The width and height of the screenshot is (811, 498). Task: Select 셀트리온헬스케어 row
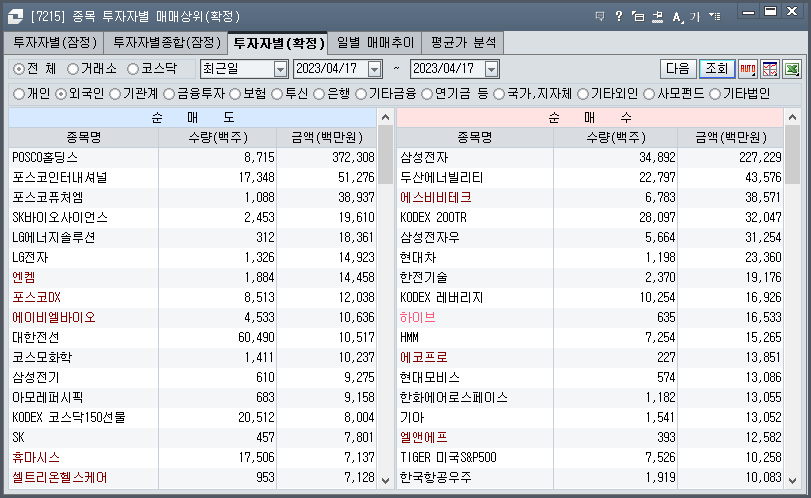tap(193, 477)
